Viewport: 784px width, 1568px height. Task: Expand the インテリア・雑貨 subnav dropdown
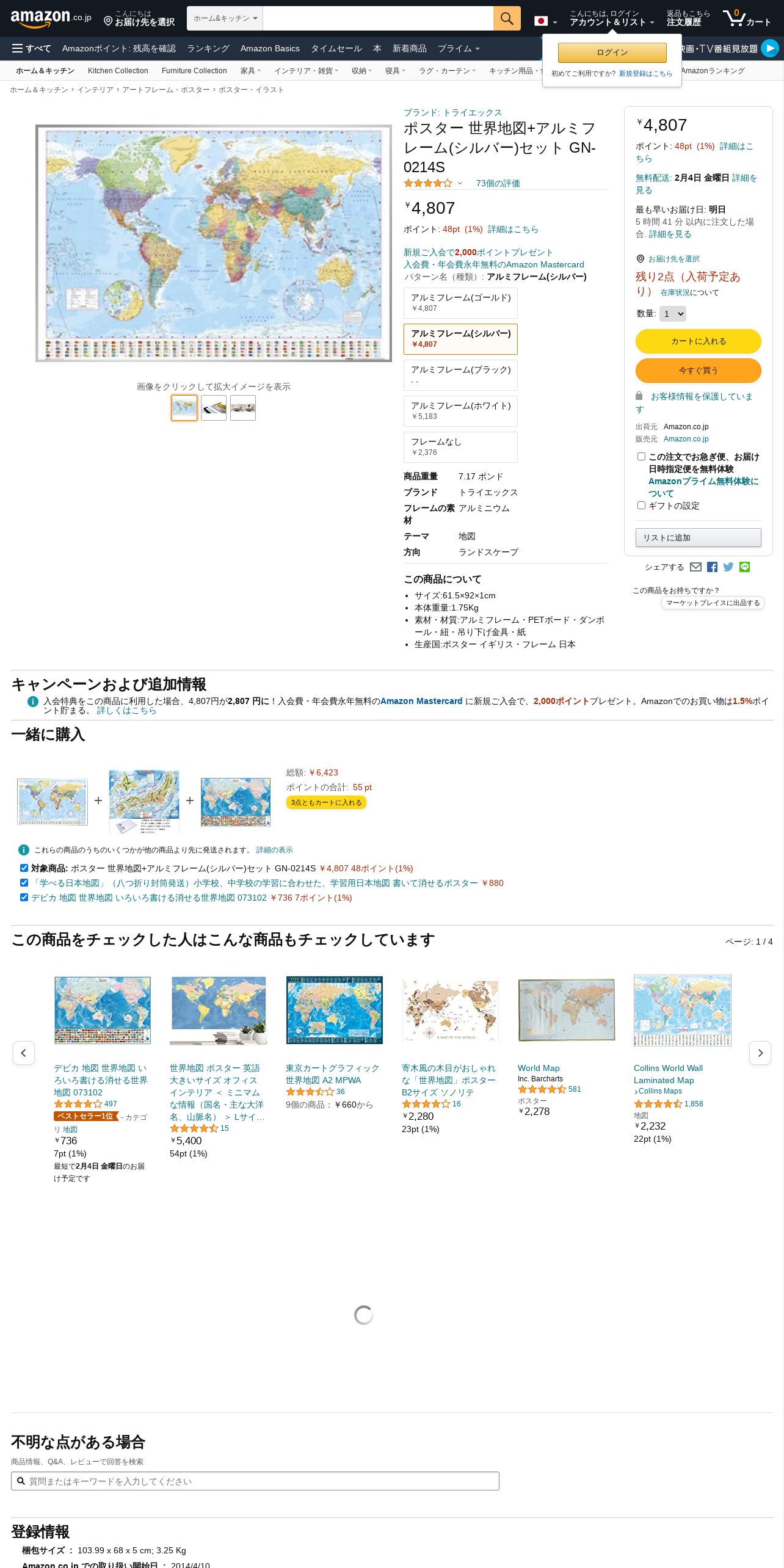(306, 71)
